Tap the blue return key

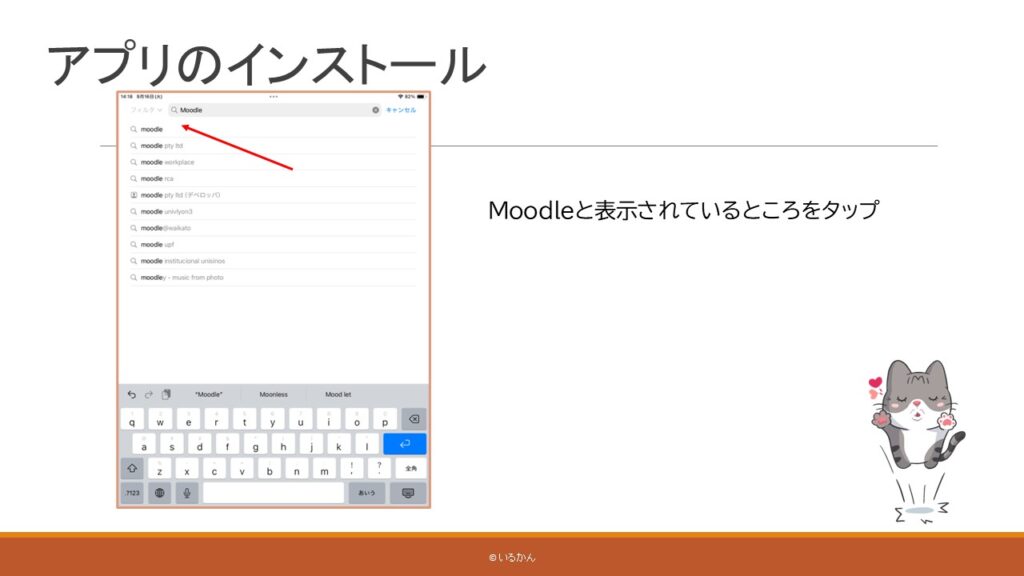pos(404,444)
